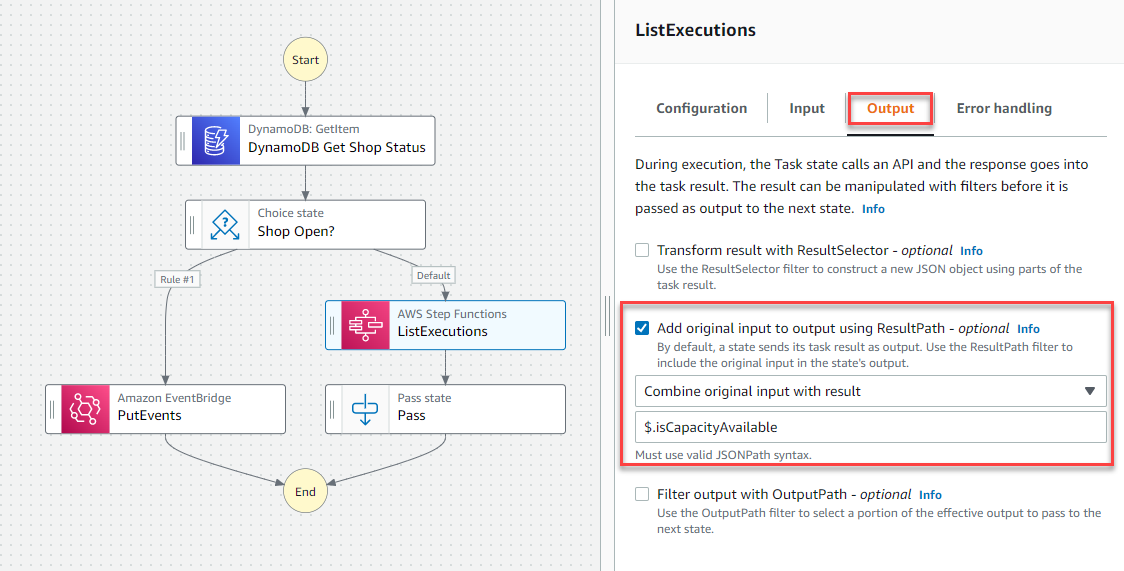Select the Amazon EventBridge PutEvents icon
1124x571 pixels.
(x=85, y=409)
